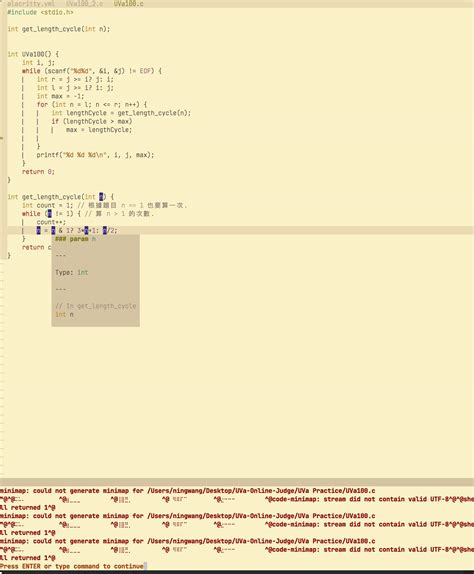This screenshot has width=474, height=574.
Task: Click the 'int count = 1;' comment line
Action: pyautogui.click(x=104, y=205)
